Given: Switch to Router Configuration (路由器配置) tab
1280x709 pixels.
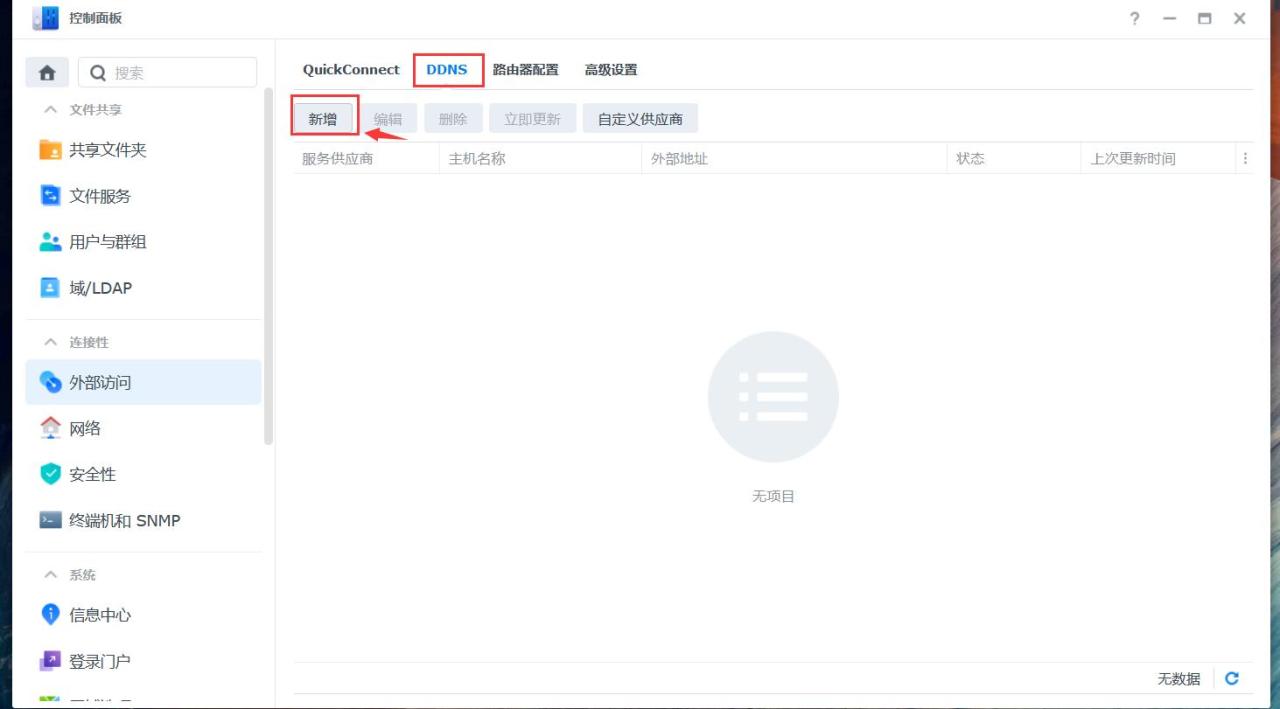Looking at the screenshot, I should pyautogui.click(x=526, y=70).
